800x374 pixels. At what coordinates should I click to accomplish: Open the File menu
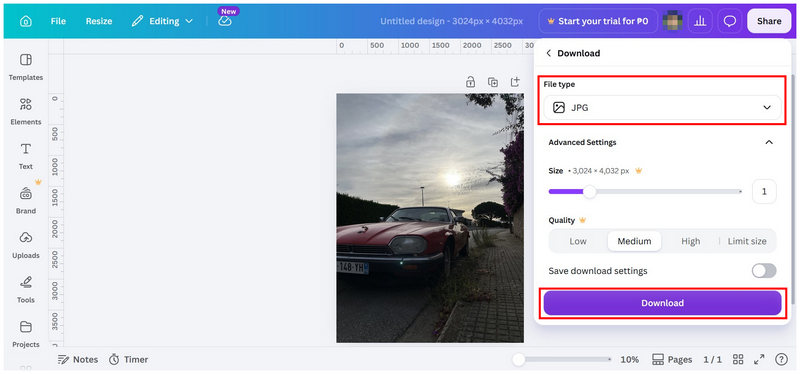pos(58,21)
